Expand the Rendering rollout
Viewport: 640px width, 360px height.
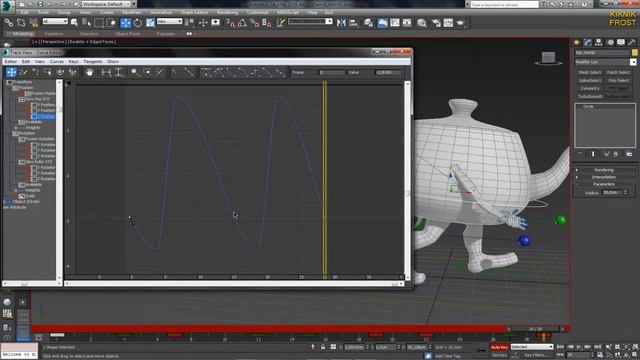(604, 170)
